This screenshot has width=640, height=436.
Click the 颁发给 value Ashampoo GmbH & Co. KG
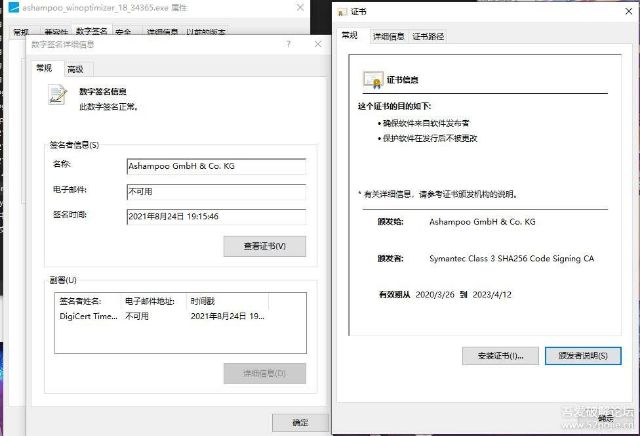click(x=482, y=222)
